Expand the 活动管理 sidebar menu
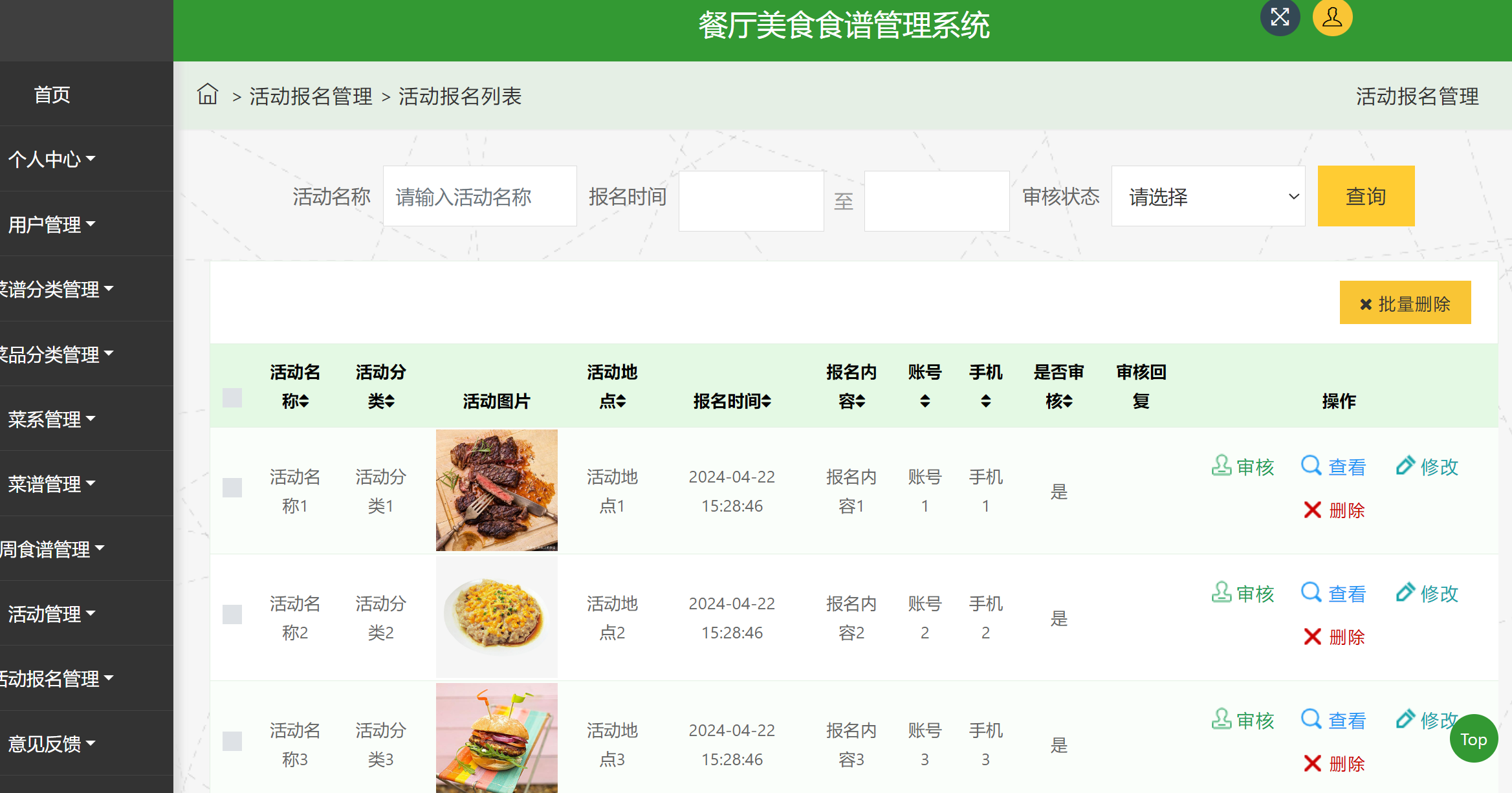The height and width of the screenshot is (793, 1512). click(50, 614)
